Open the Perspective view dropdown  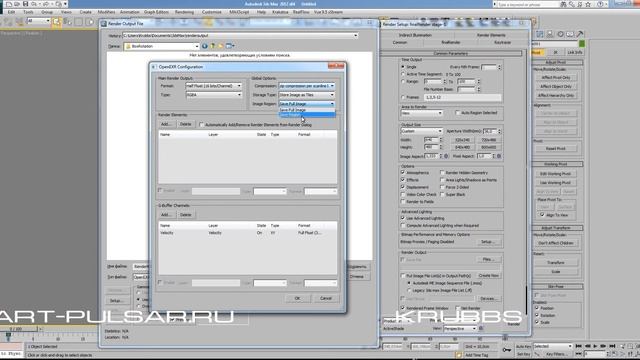pos(460,328)
